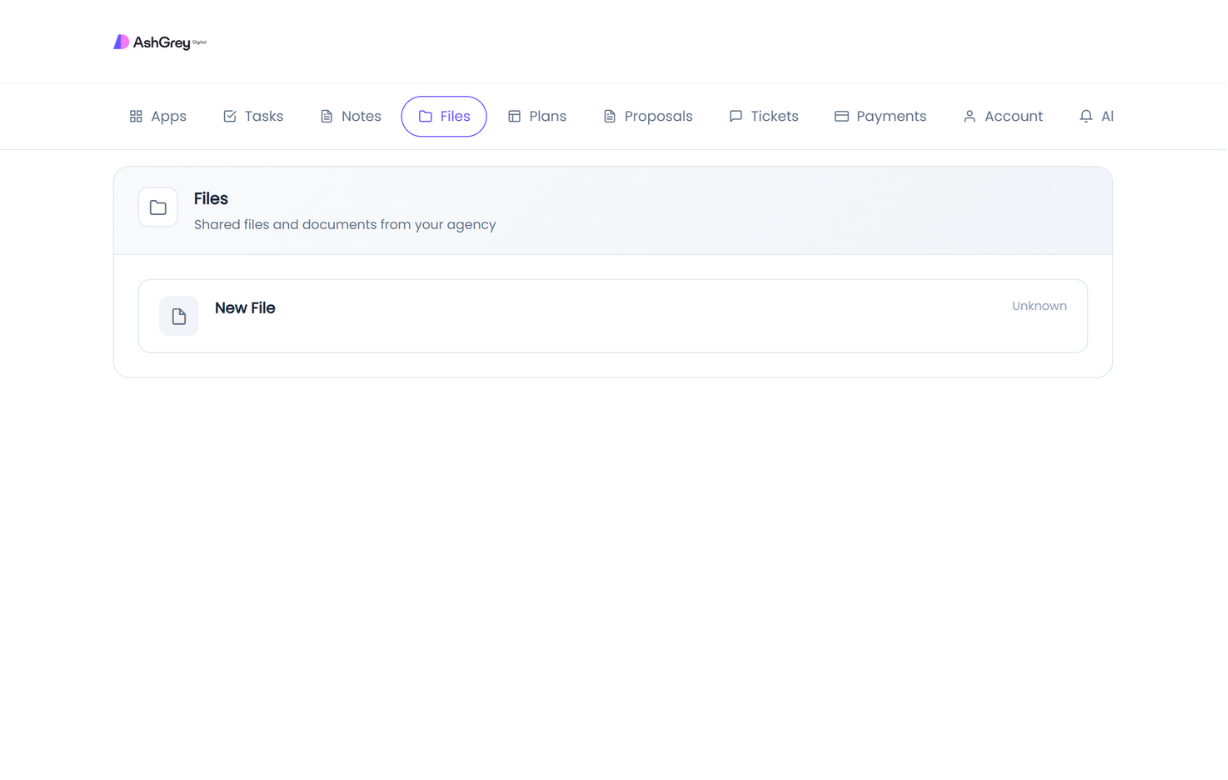Select the highlighted Files tab

[x=444, y=117]
